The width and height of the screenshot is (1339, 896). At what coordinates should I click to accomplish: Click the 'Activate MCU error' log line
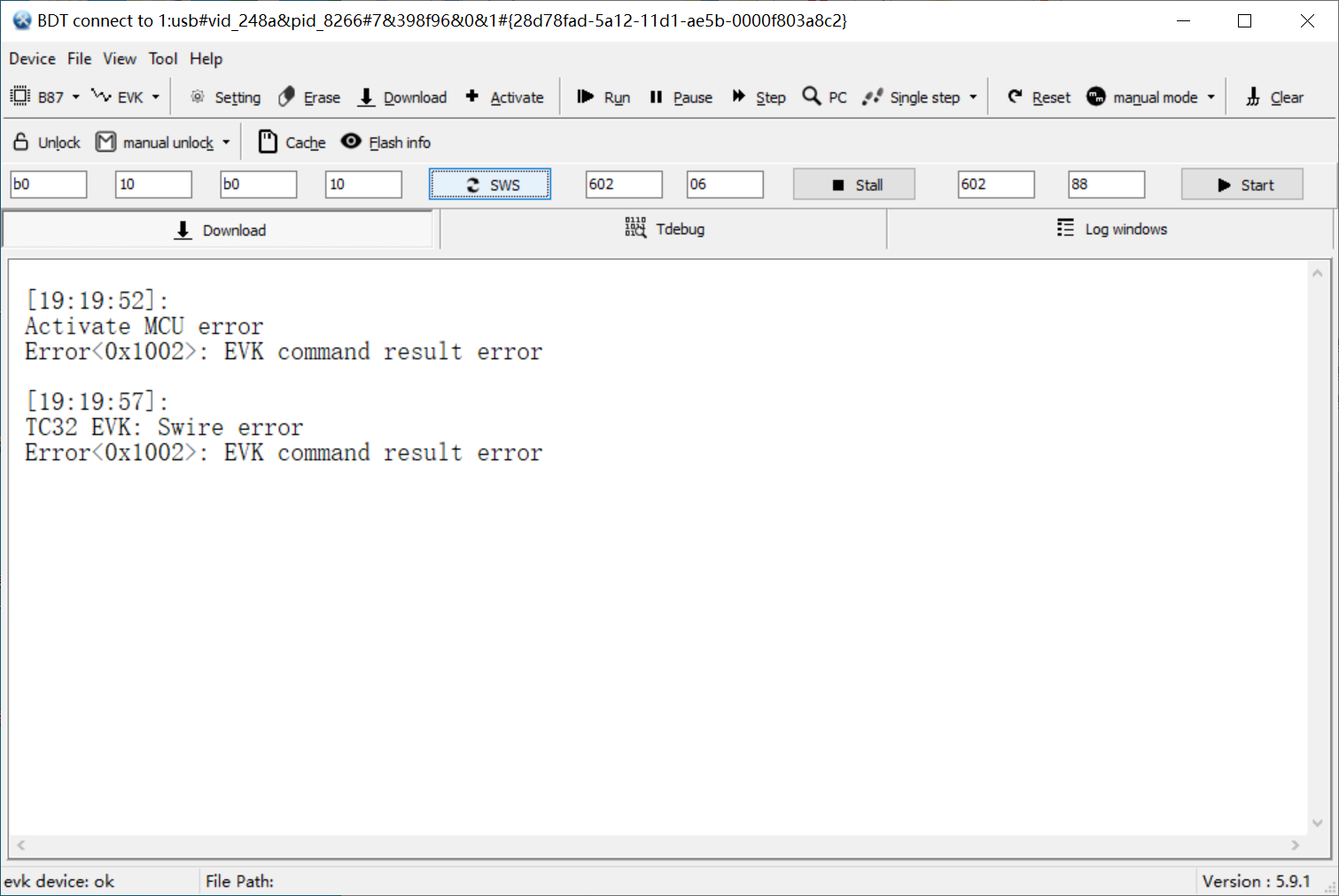(x=144, y=326)
